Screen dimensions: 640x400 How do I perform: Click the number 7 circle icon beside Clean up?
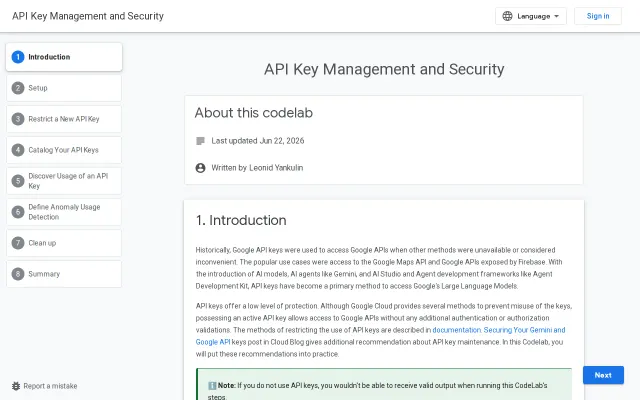[18, 243]
